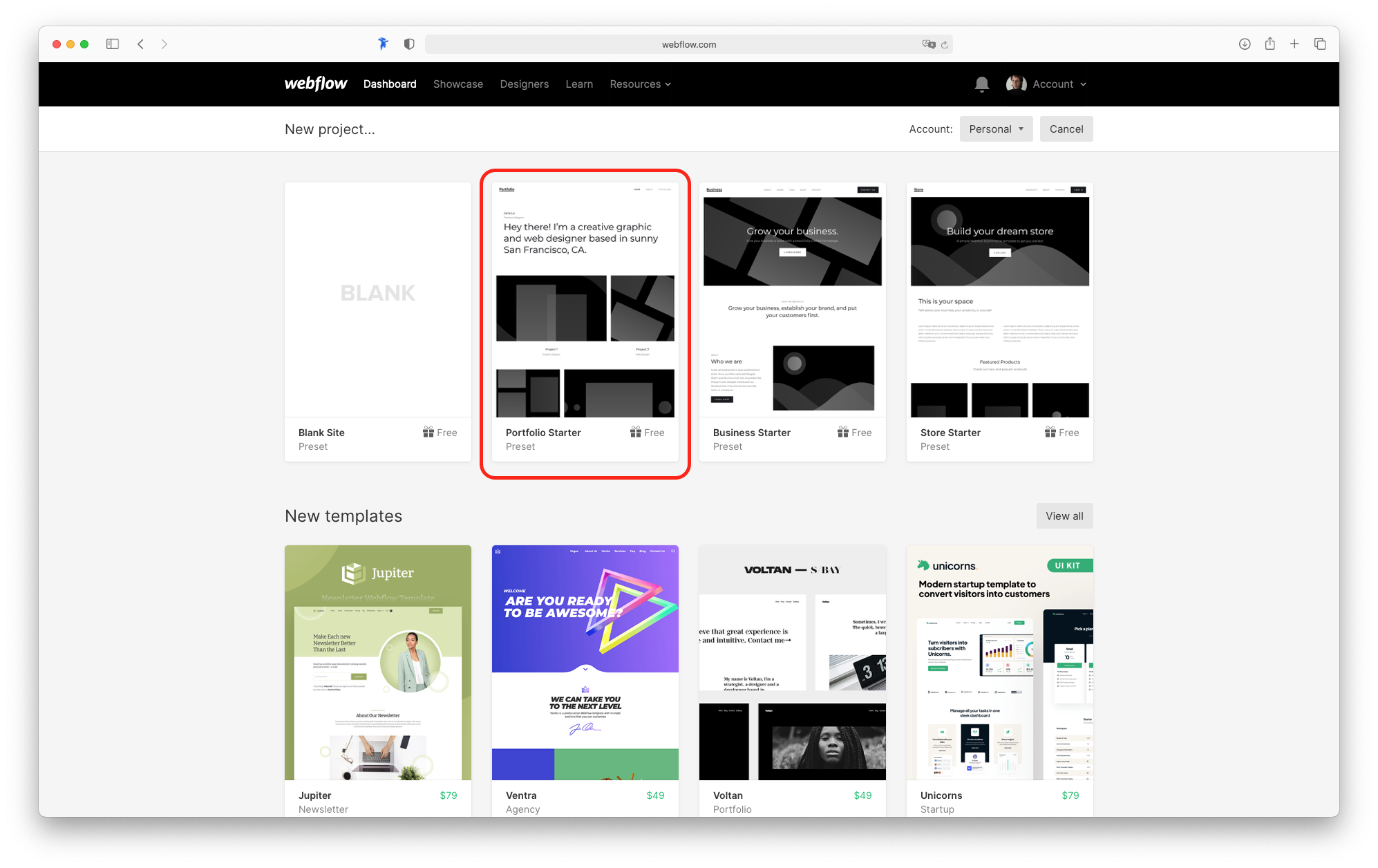1378x868 pixels.
Task: Click the account avatar photo
Action: click(1015, 84)
